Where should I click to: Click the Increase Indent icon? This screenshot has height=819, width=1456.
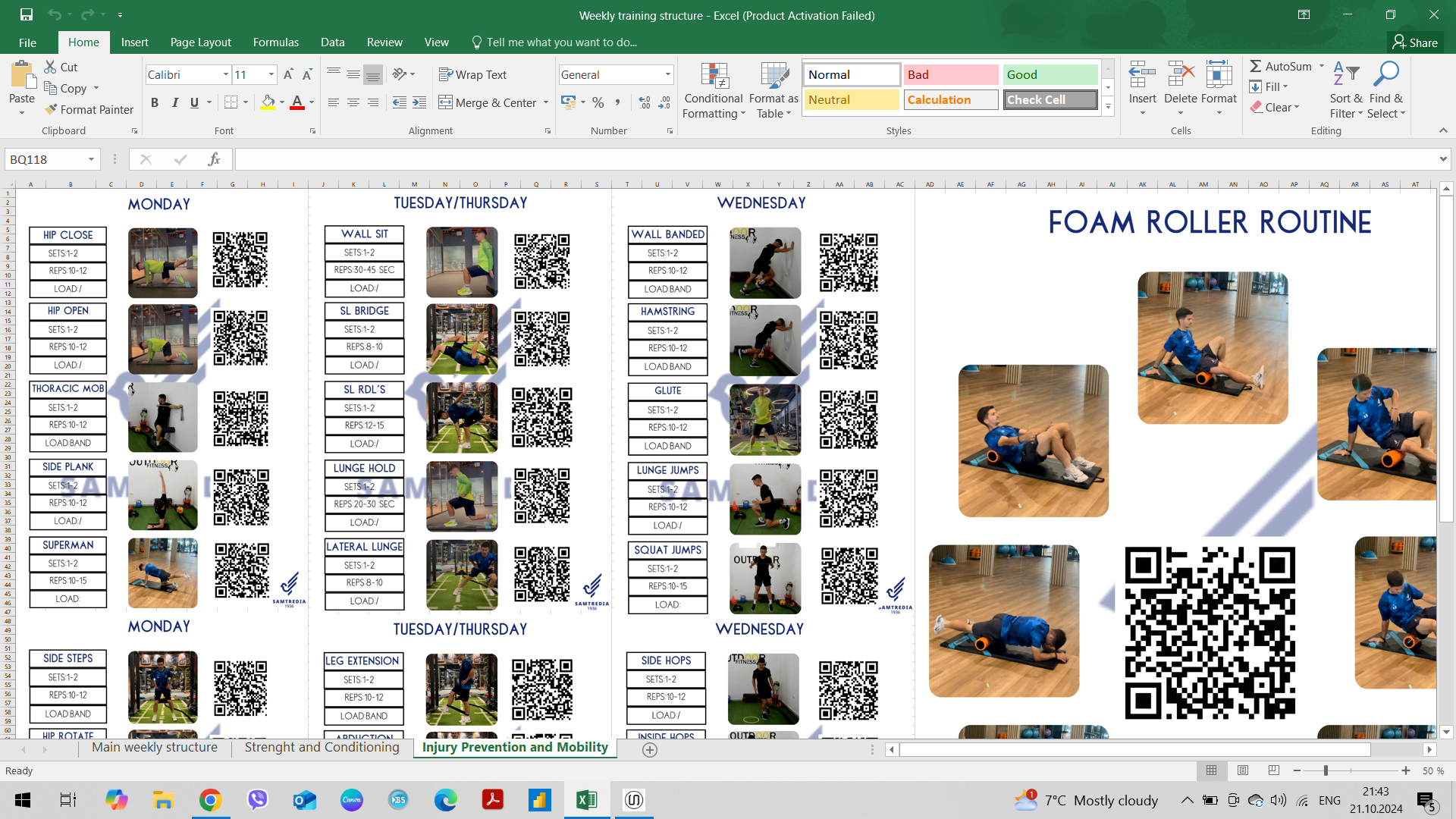(419, 102)
